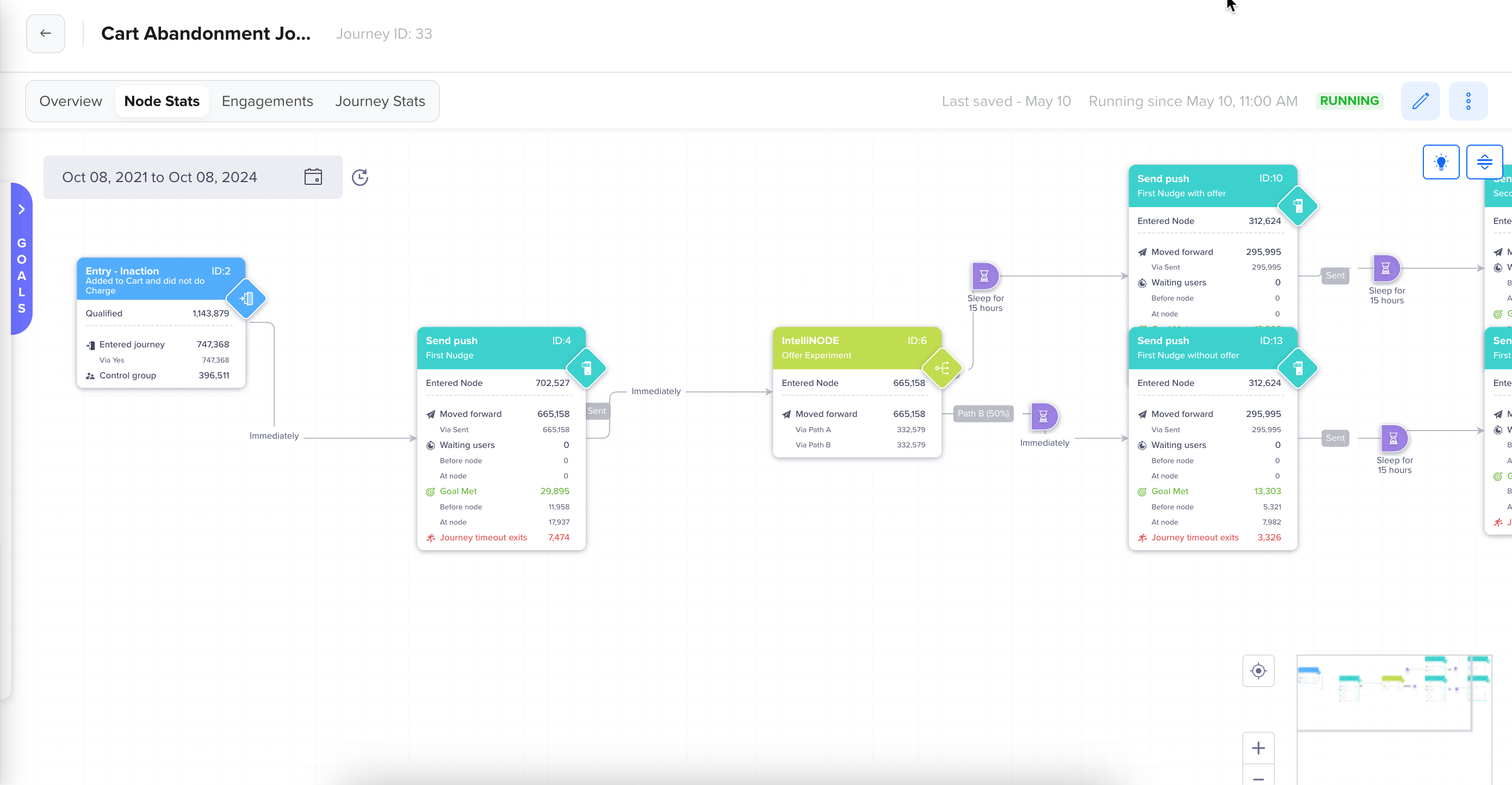This screenshot has width=1512, height=785.
Task: Click Sleep for 15 hours label near IntelliNODE
Action: point(986,303)
